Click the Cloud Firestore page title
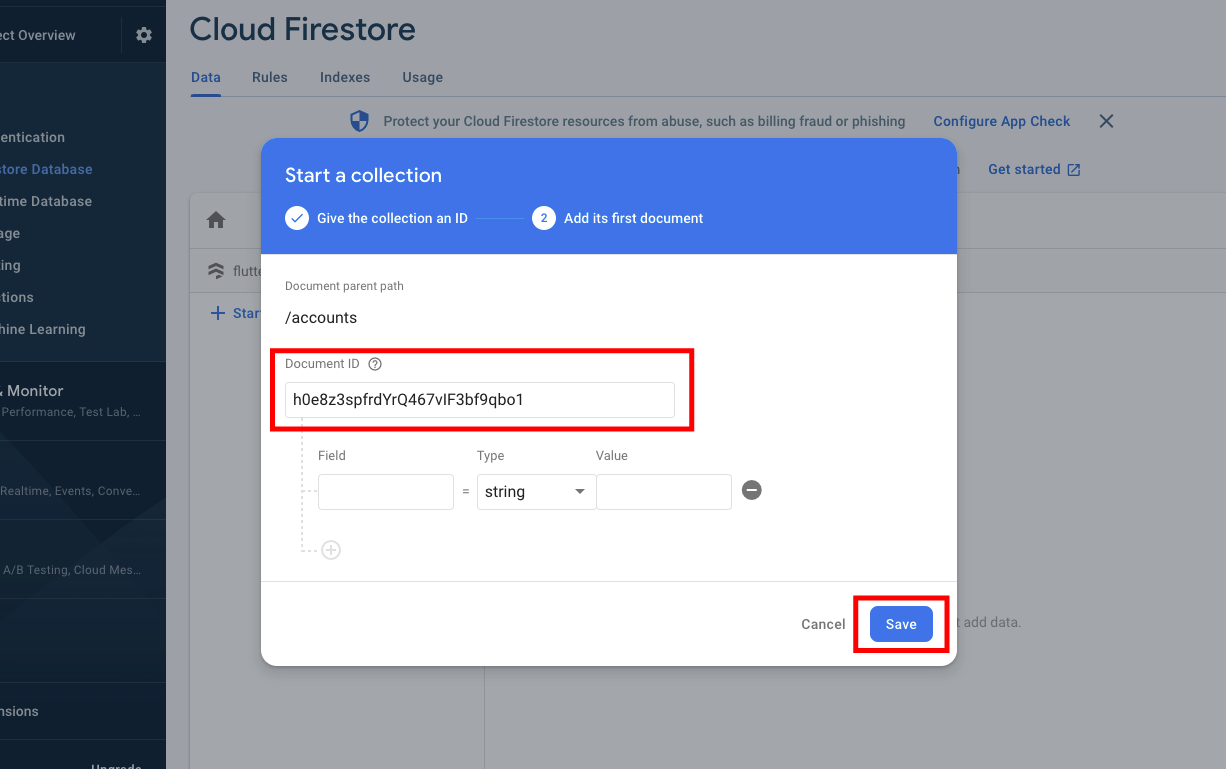Image resolution: width=1226 pixels, height=769 pixels. [x=303, y=29]
